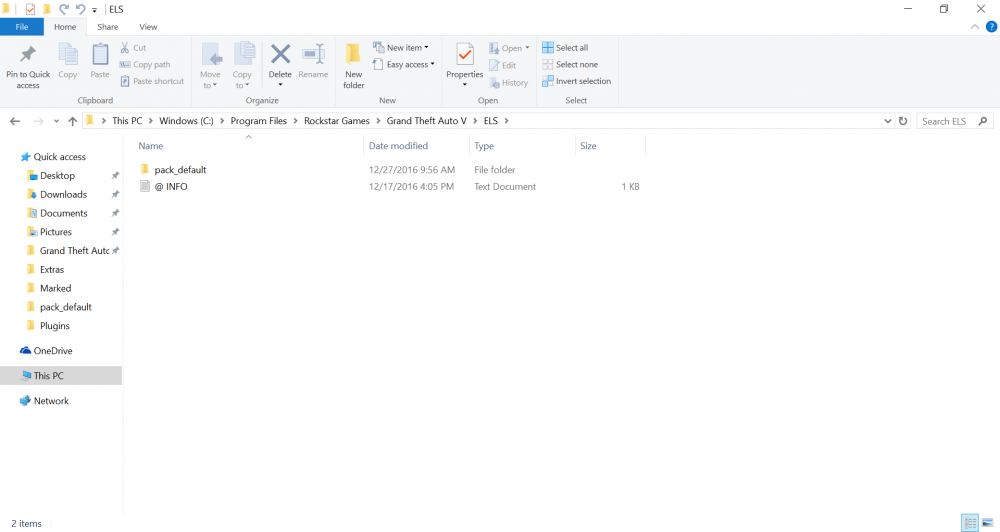This screenshot has height=532, width=1000.
Task: Open Desktop in Quick access
Action: (57, 175)
